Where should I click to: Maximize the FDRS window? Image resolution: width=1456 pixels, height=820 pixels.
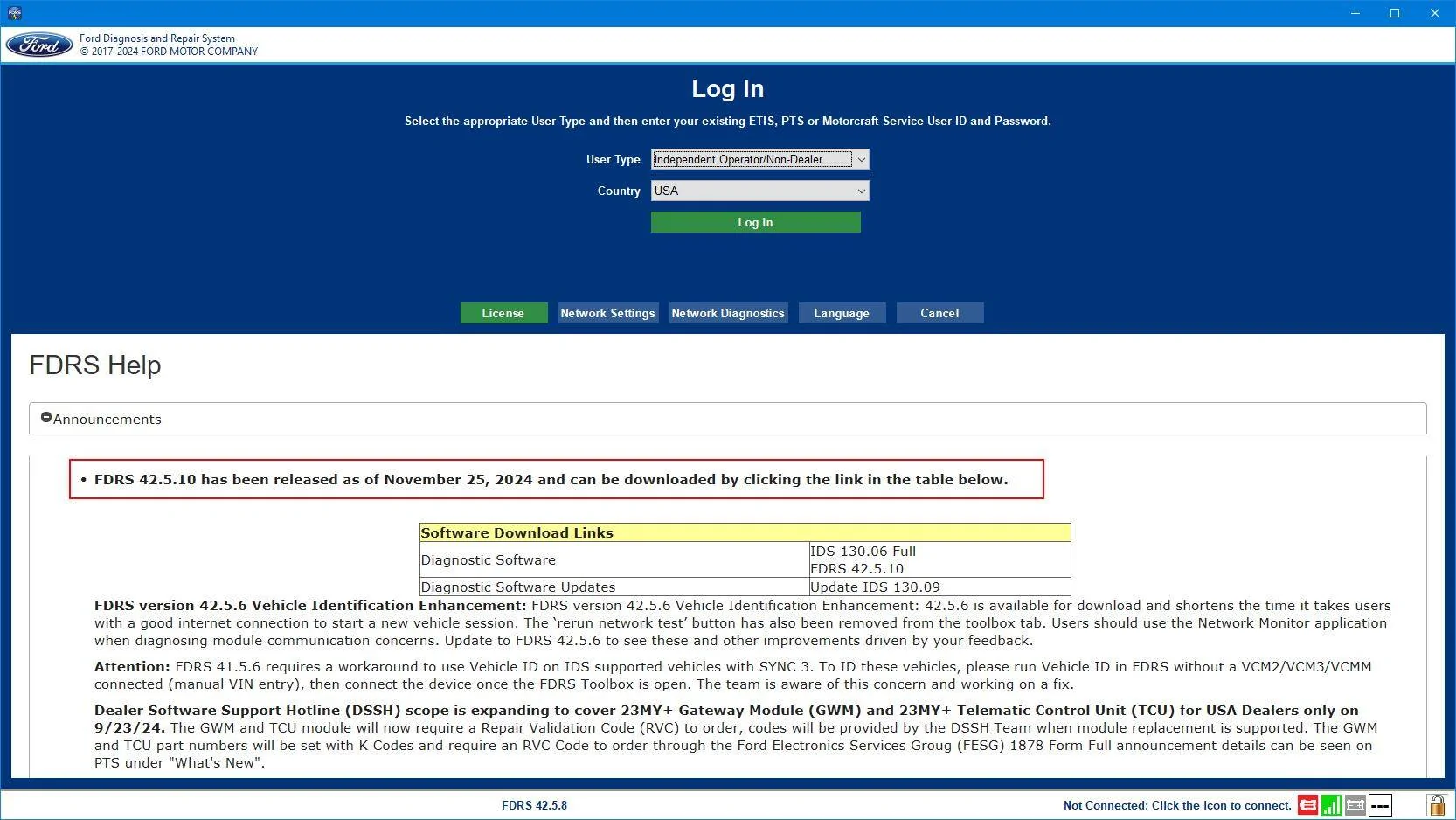(x=1395, y=13)
